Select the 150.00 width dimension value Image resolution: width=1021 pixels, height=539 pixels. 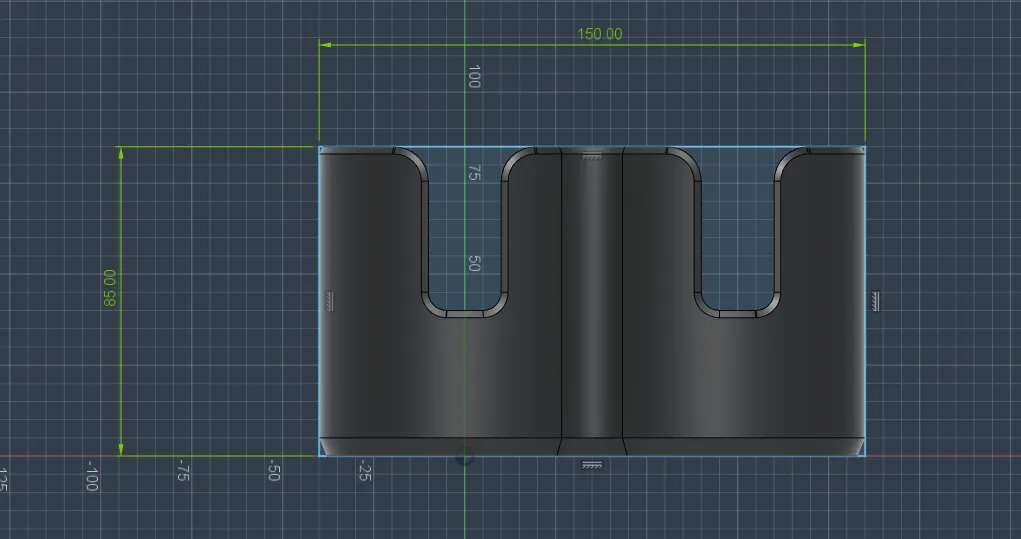coord(599,34)
